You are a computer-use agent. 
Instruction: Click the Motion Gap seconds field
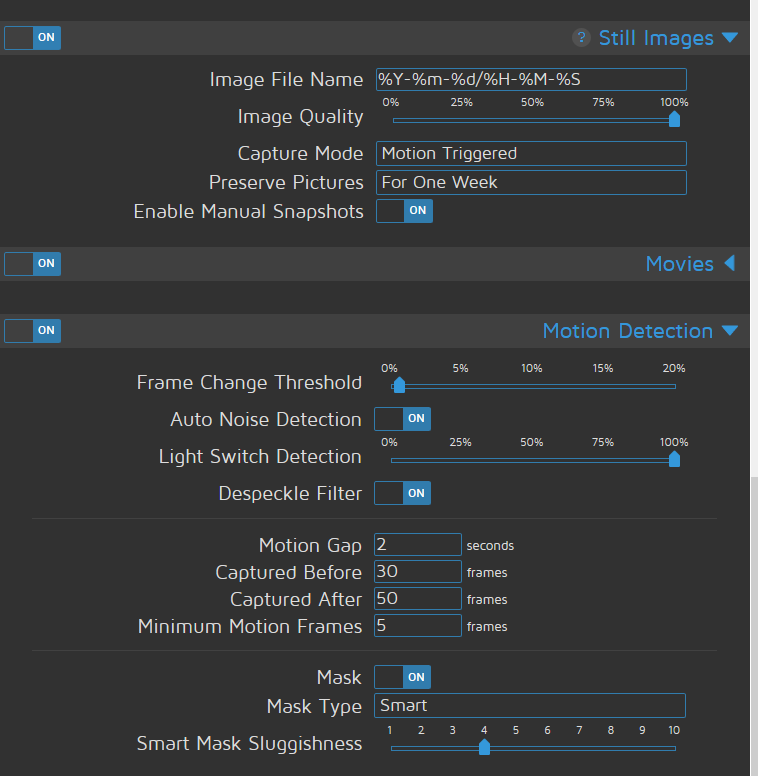pos(417,544)
